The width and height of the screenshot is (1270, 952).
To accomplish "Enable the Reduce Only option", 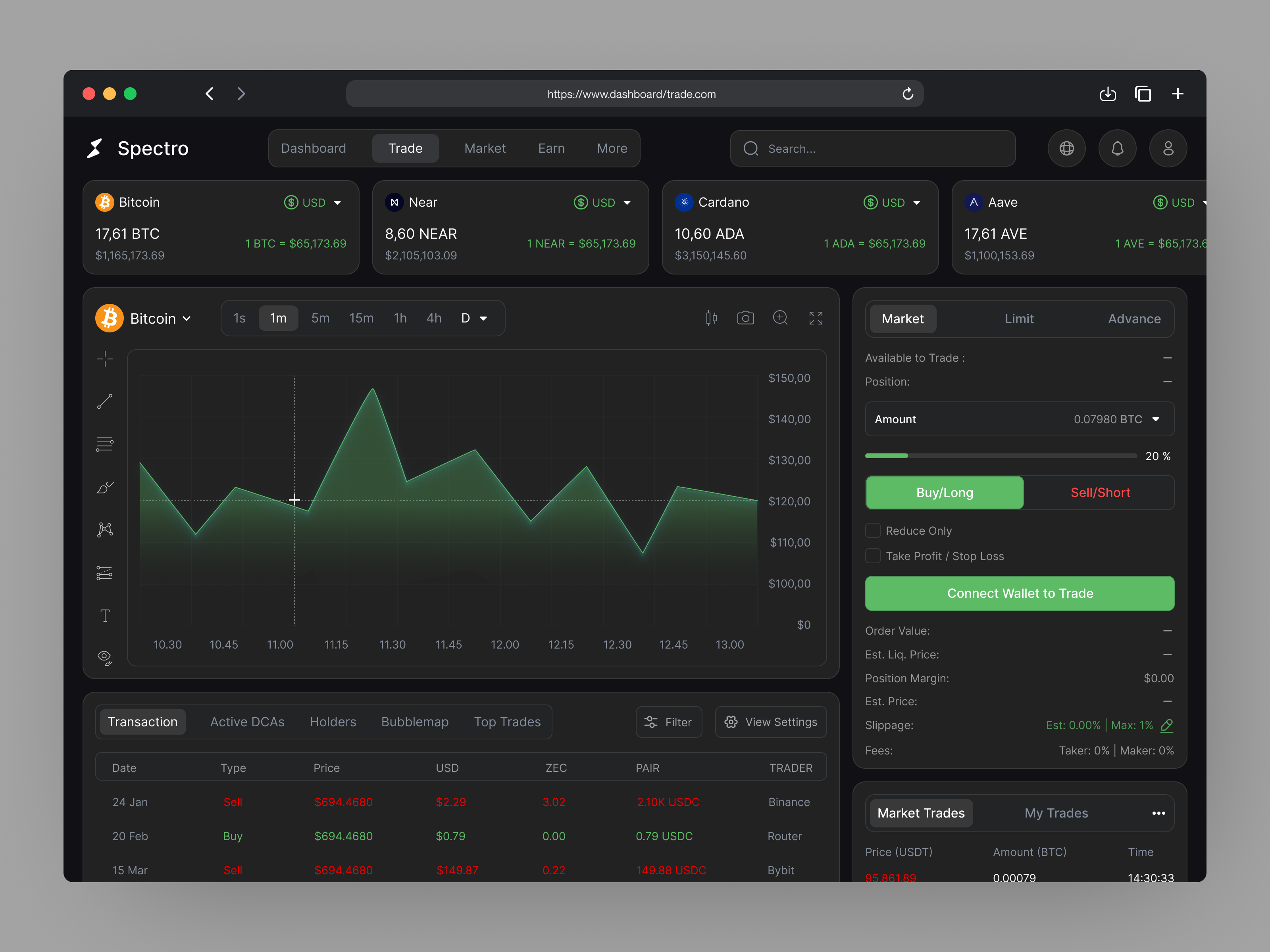I will 873,530.
